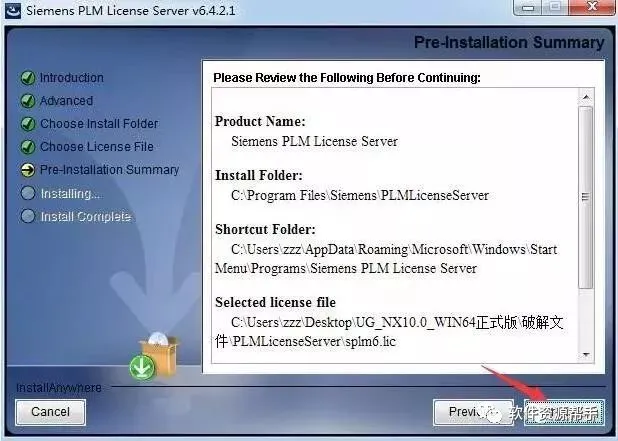
Task: Minimize the License Server installer window
Action: point(529,7)
